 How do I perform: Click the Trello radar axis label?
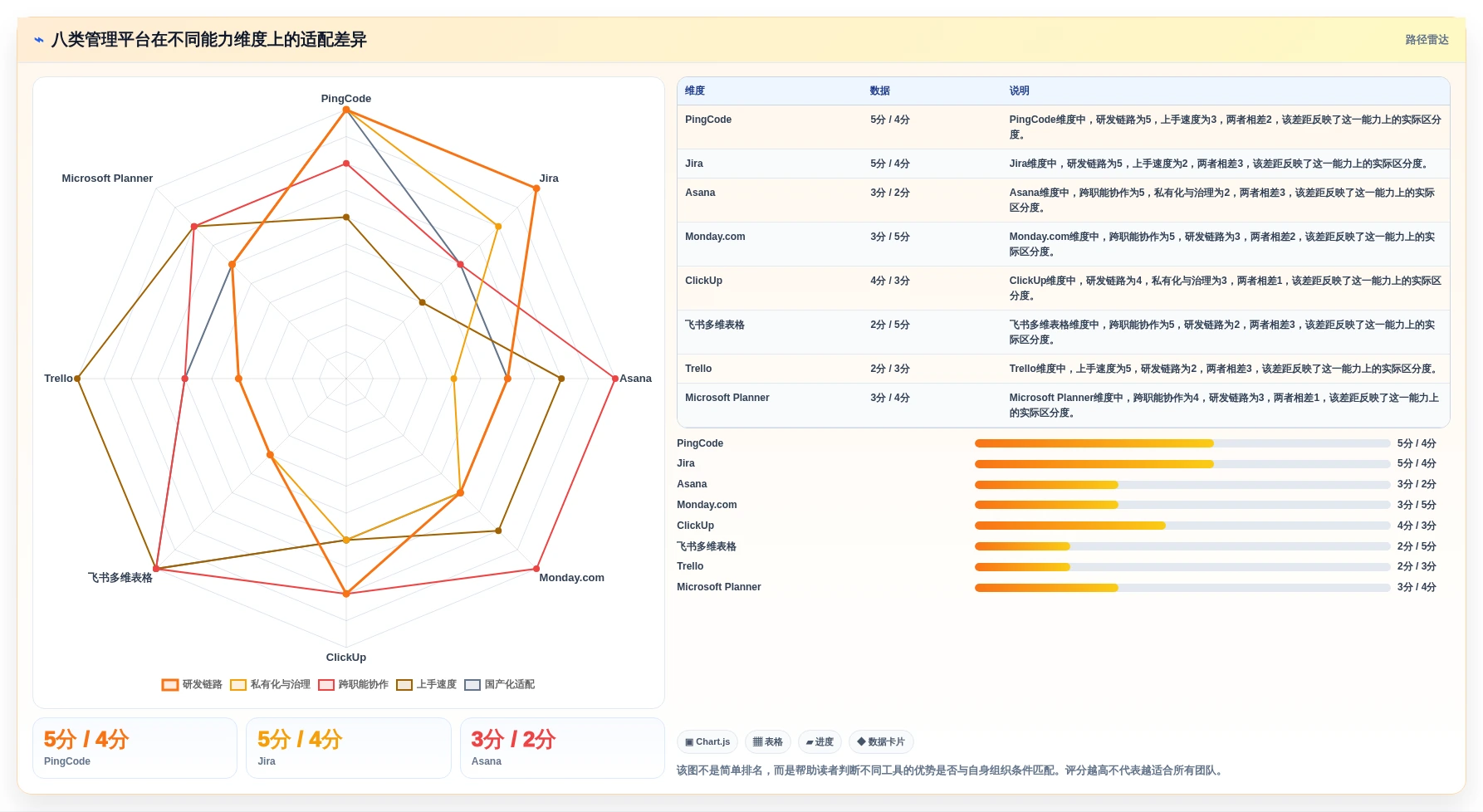pos(58,379)
